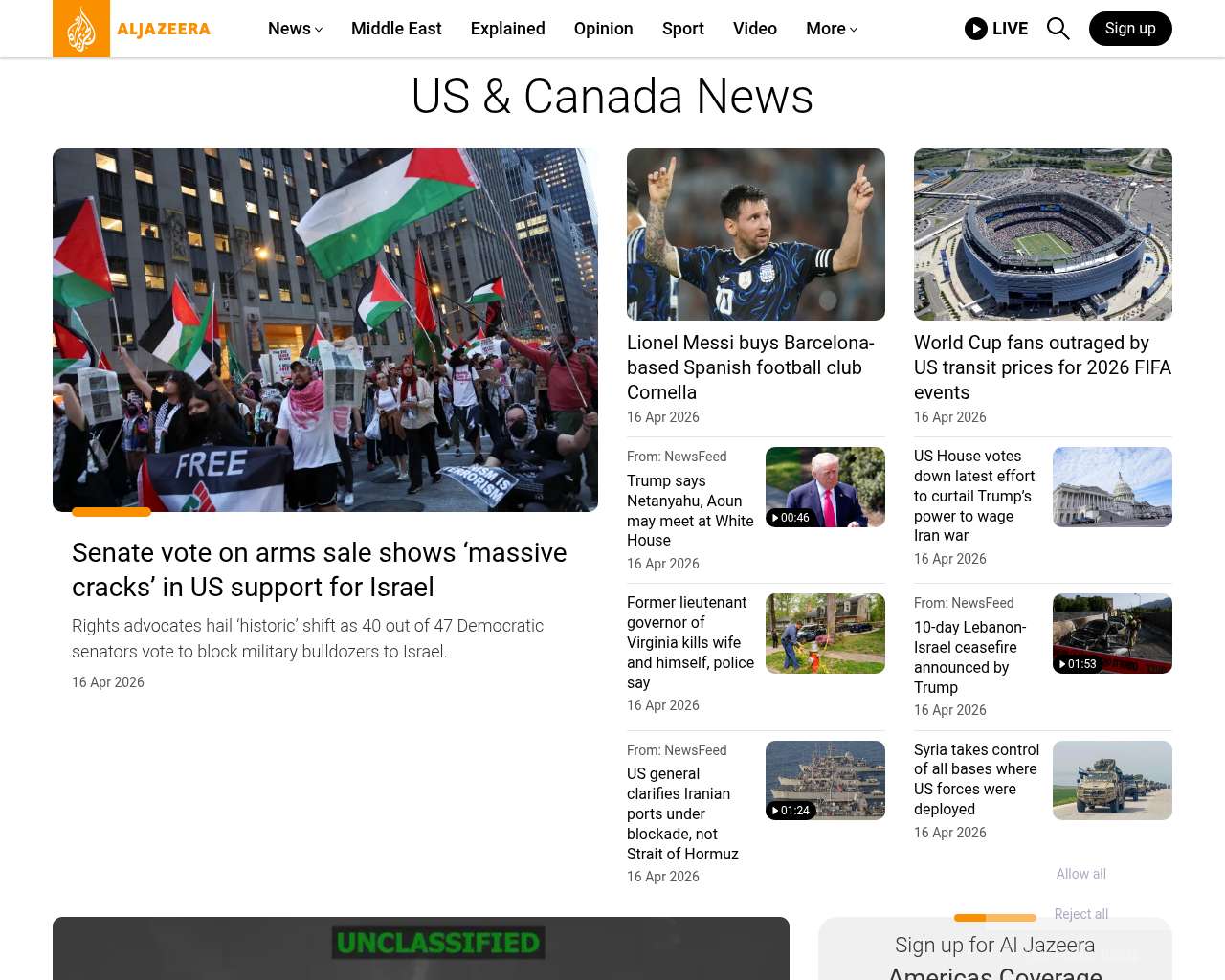Click the Sign up button
Screen dimensions: 1225x980
pyautogui.click(x=1129, y=29)
